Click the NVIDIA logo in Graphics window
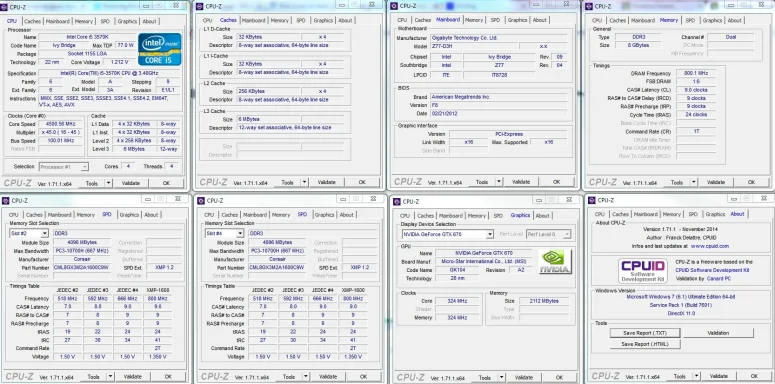The image size is (775, 384). 555,261
